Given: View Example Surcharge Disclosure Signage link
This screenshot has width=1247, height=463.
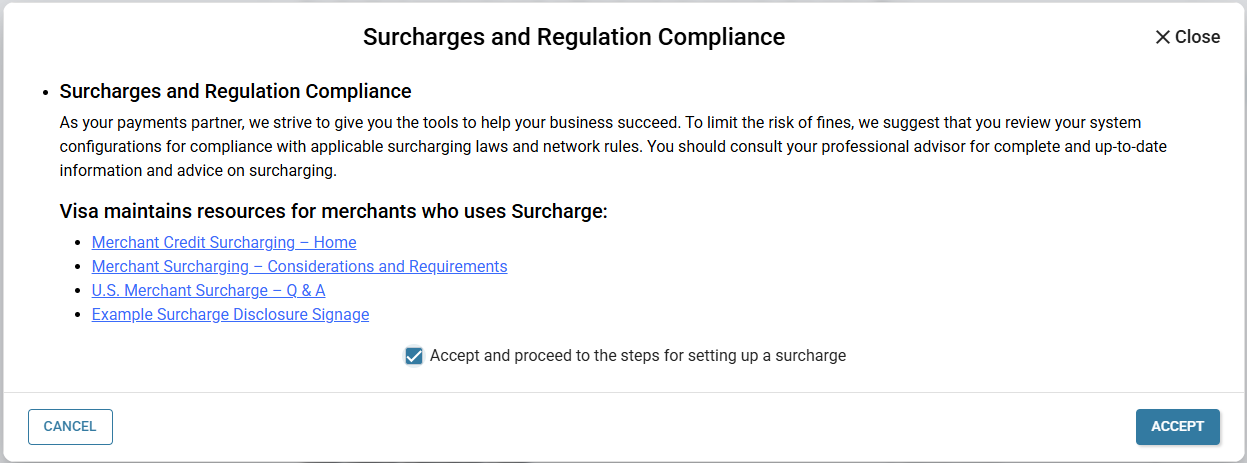Looking at the screenshot, I should (230, 315).
